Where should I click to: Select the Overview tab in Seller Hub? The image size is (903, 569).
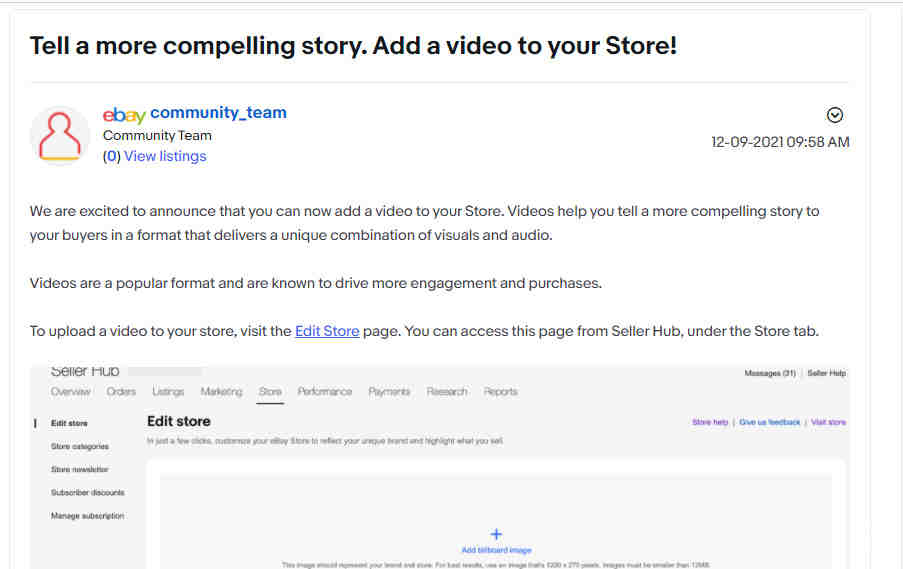pos(71,392)
